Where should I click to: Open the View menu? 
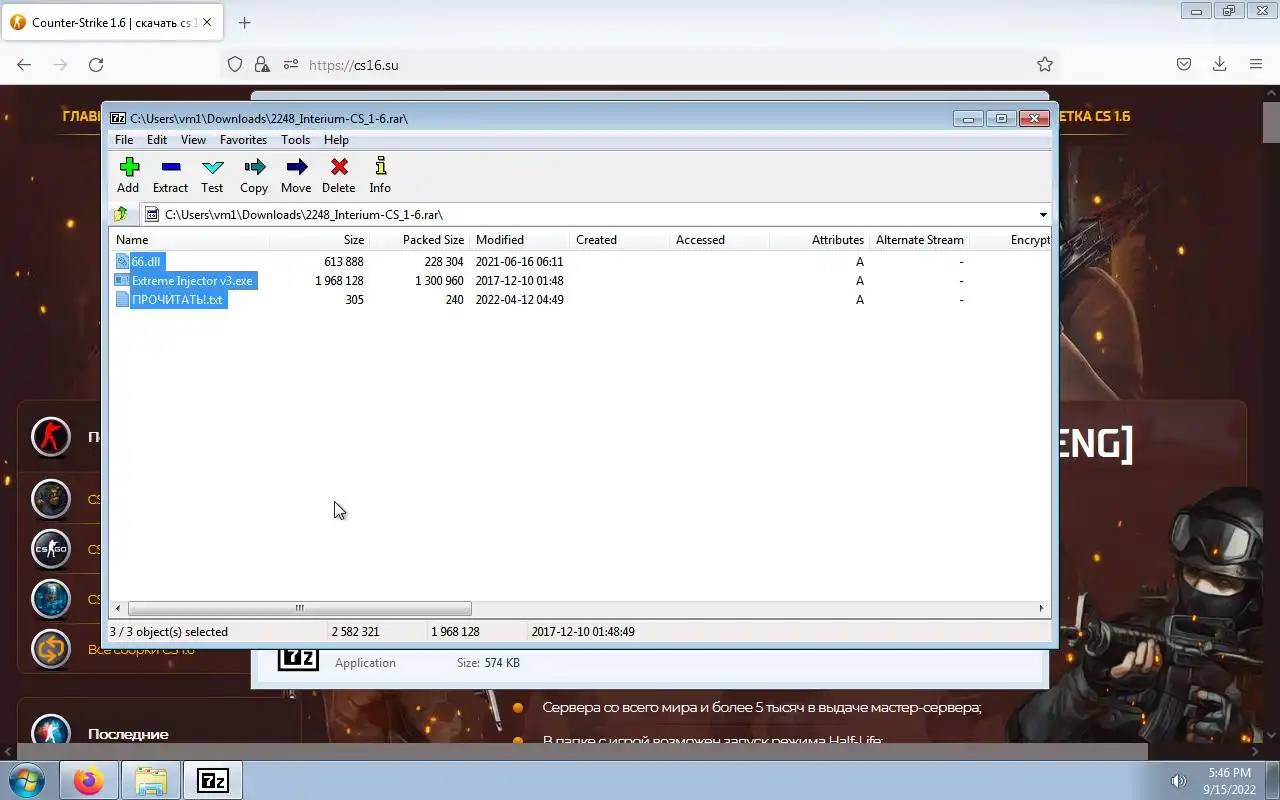click(193, 140)
